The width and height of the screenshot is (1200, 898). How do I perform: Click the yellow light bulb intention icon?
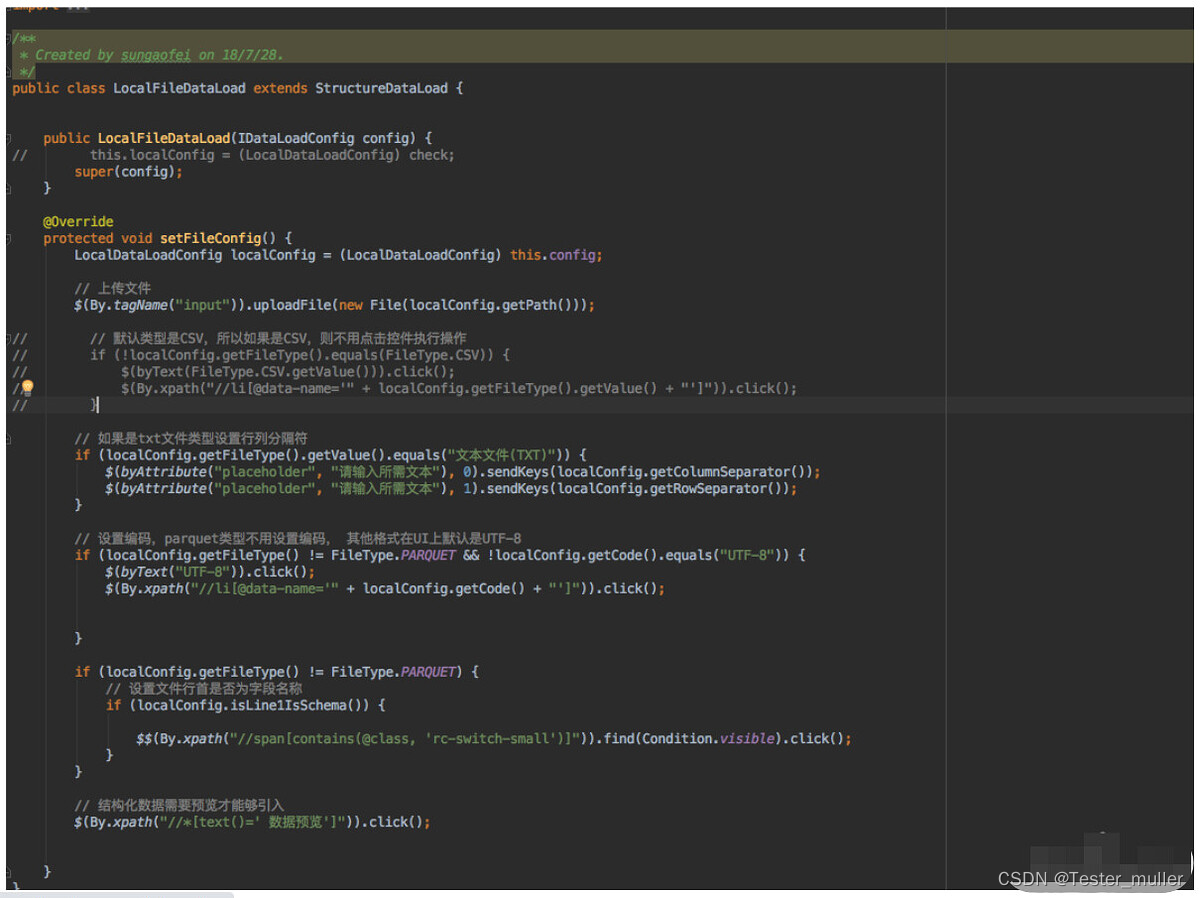(x=27, y=387)
